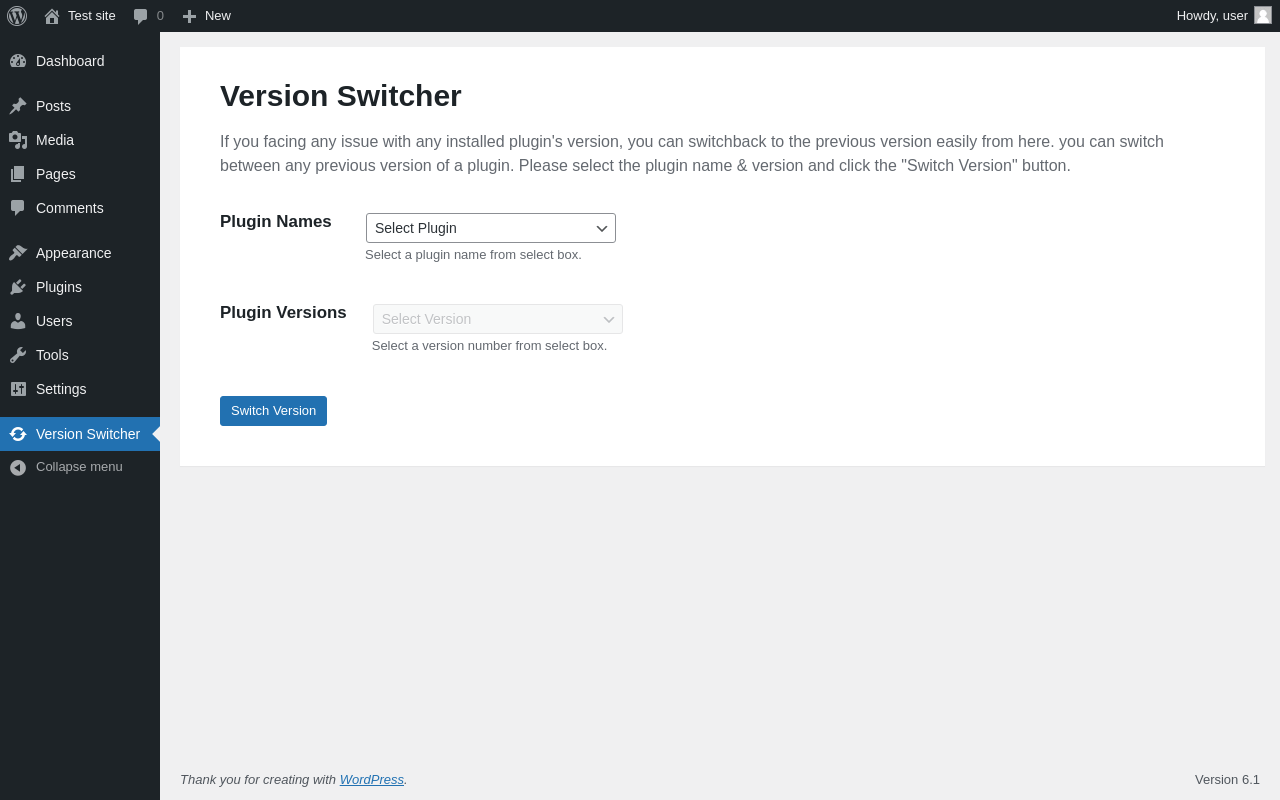Click the Switch Version button

click(x=273, y=411)
